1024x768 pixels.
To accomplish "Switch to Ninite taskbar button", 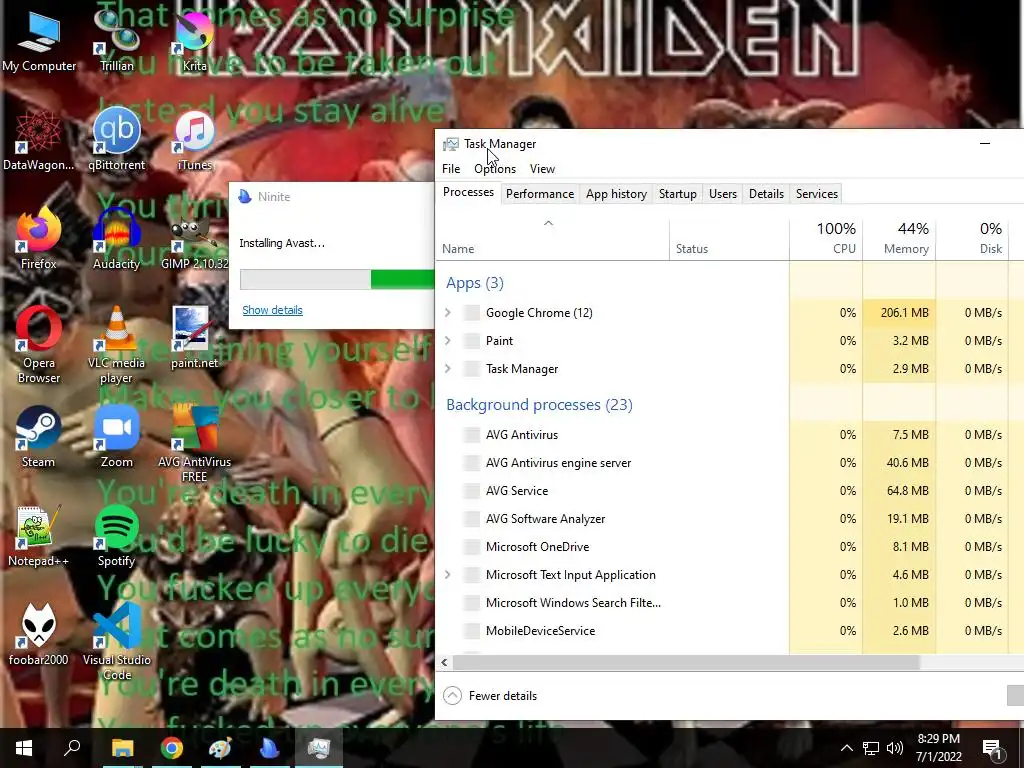I will coord(270,748).
